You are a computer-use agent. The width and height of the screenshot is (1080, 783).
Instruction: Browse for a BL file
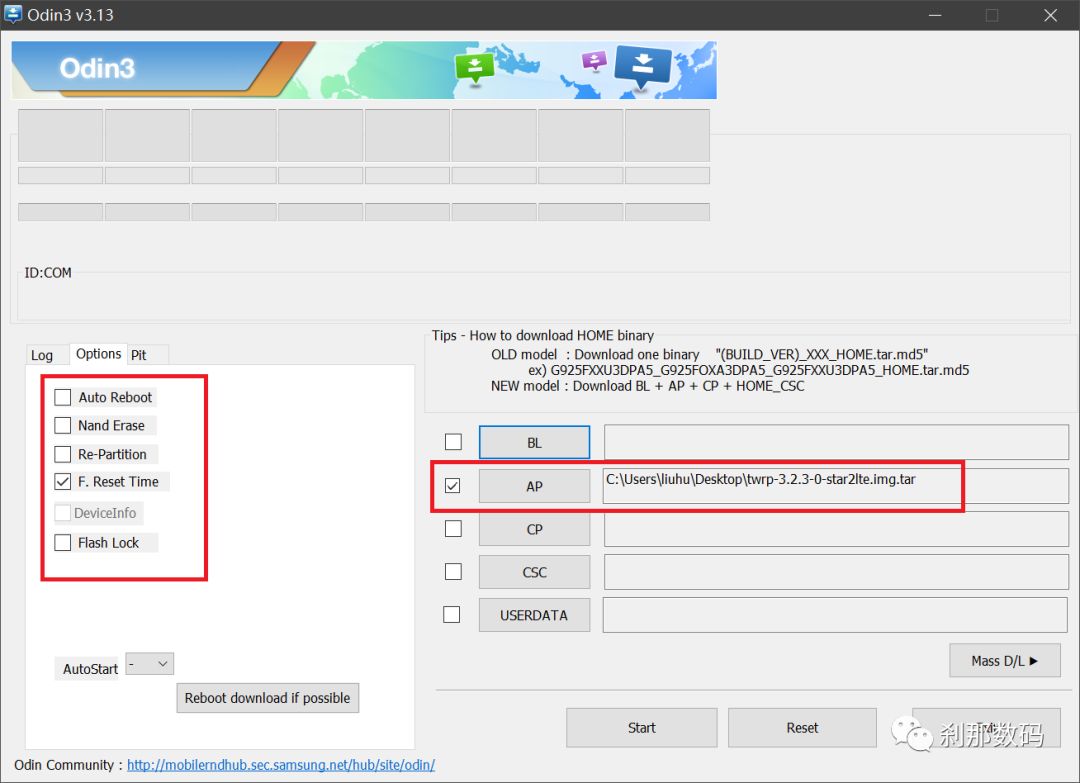point(534,442)
